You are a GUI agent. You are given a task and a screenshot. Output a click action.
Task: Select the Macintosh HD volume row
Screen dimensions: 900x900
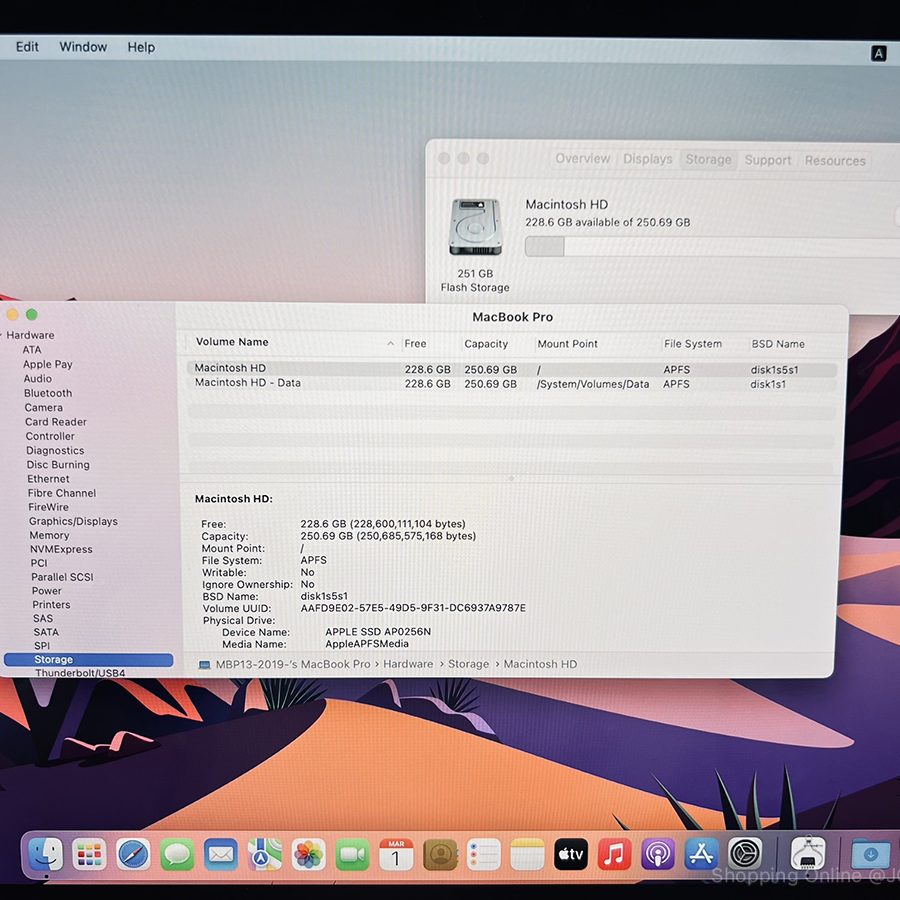(511, 369)
